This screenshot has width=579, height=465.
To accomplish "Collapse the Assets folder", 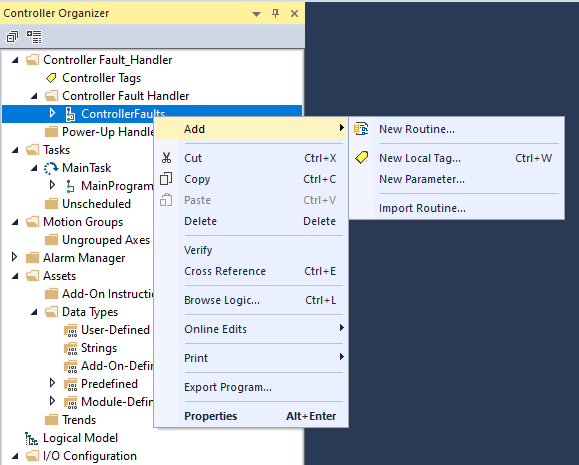I will (x=15, y=276).
